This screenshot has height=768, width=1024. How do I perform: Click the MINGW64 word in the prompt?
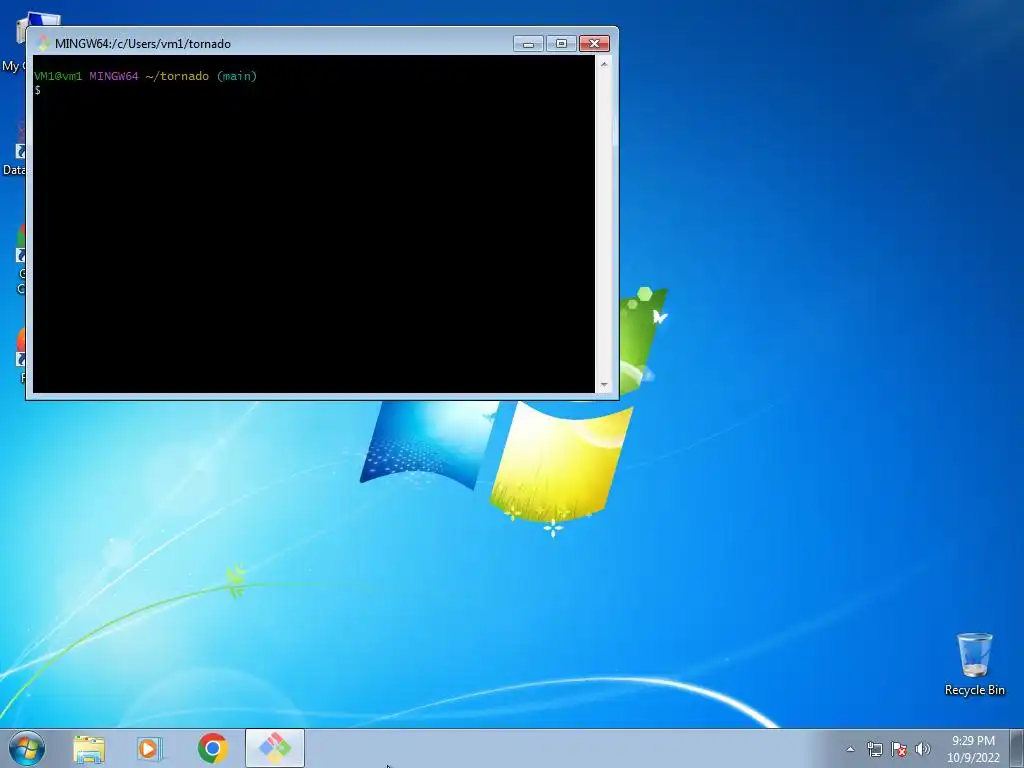(114, 76)
